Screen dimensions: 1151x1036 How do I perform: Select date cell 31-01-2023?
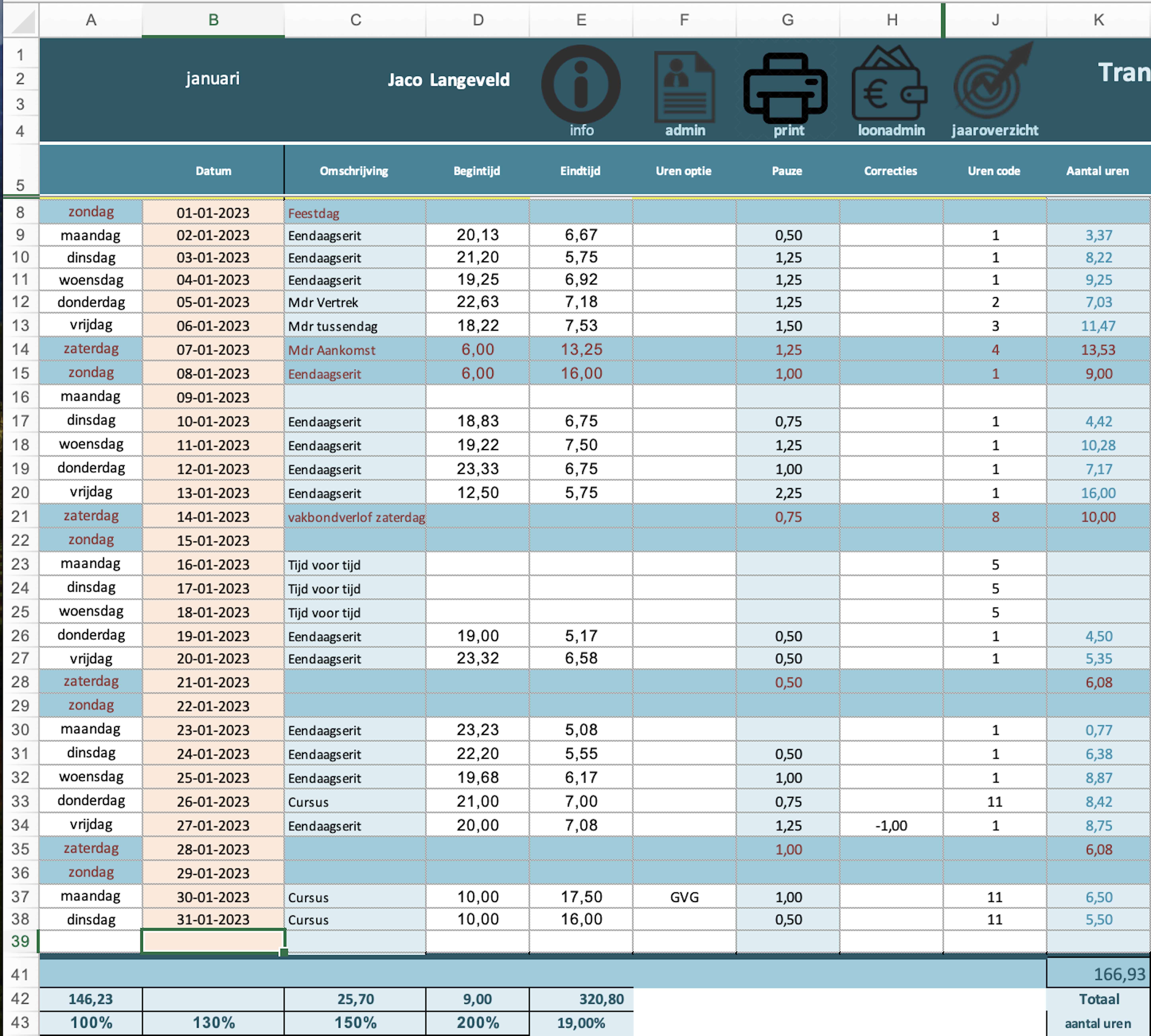213,919
